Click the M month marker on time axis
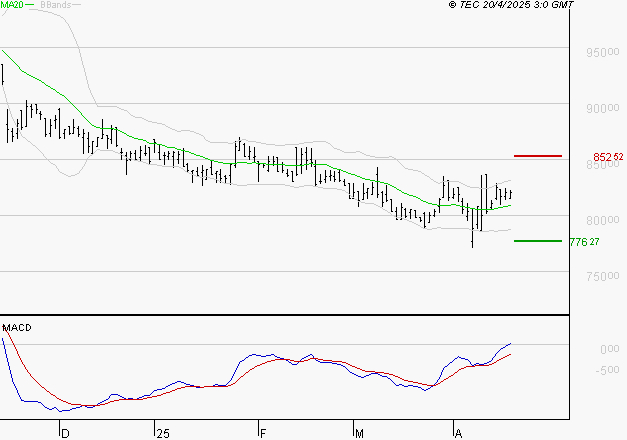627x440 pixels. pyautogui.click(x=359, y=433)
